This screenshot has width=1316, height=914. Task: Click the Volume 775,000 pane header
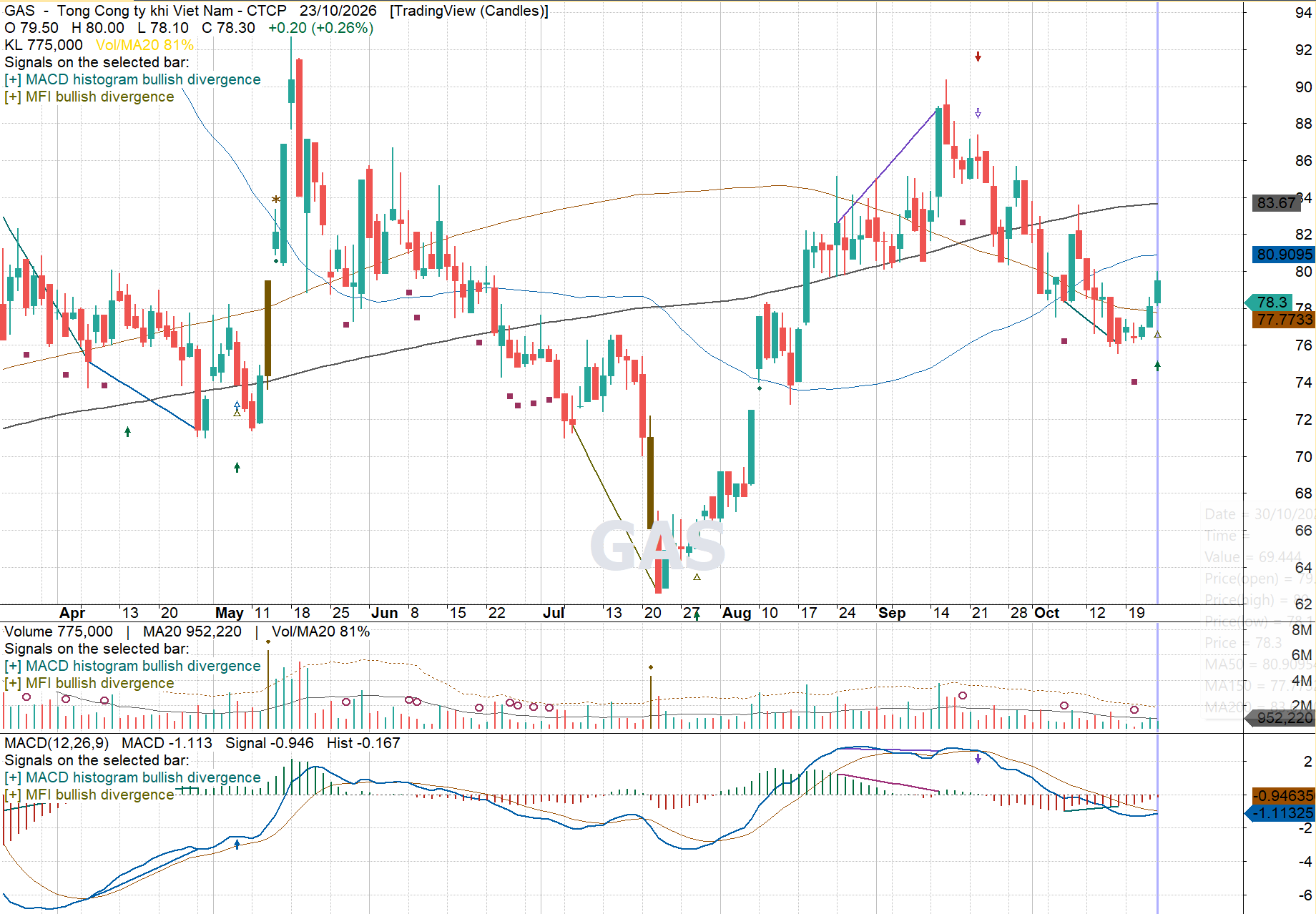click(x=59, y=632)
